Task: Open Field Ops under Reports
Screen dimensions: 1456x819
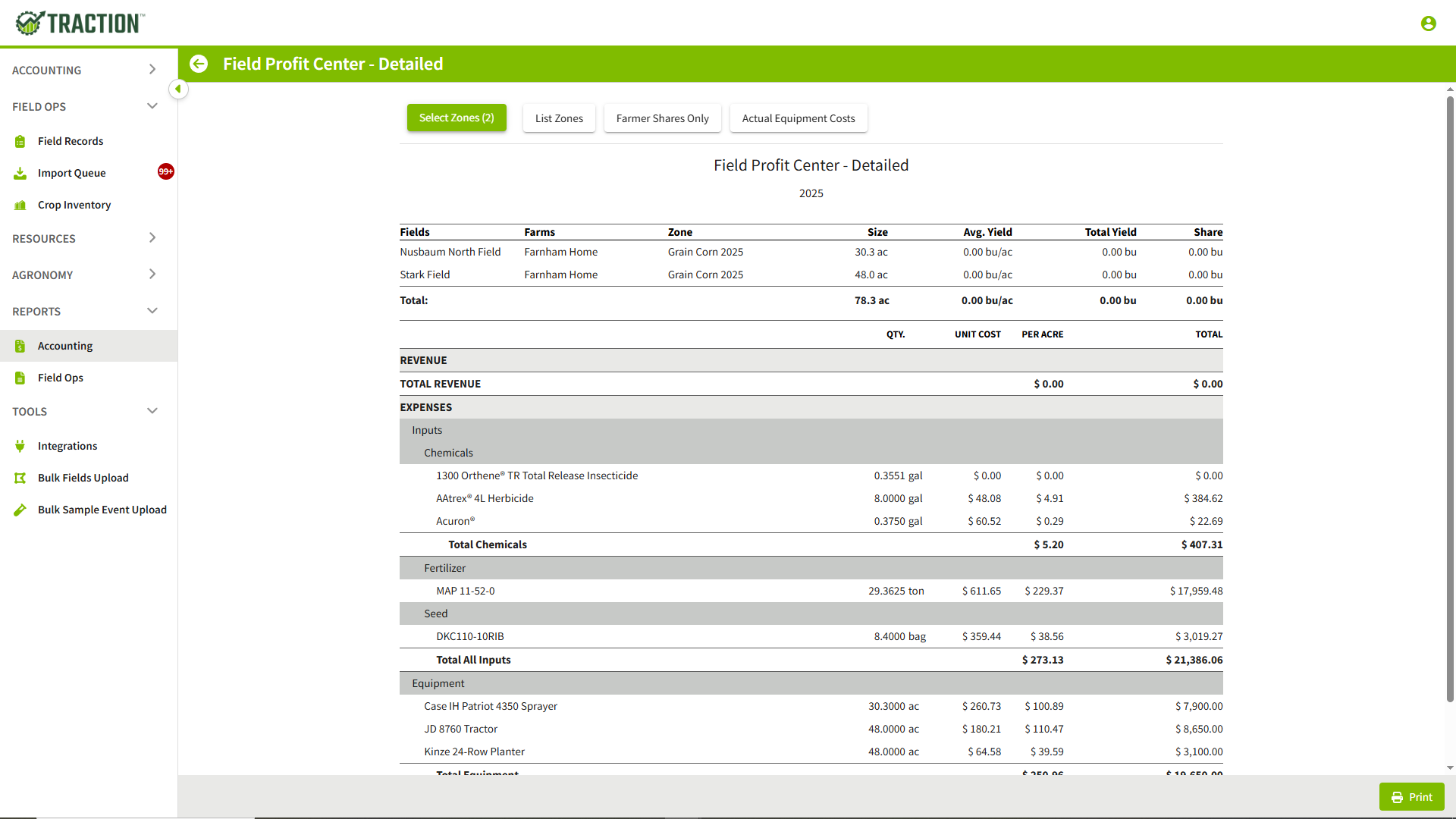Action: click(61, 378)
